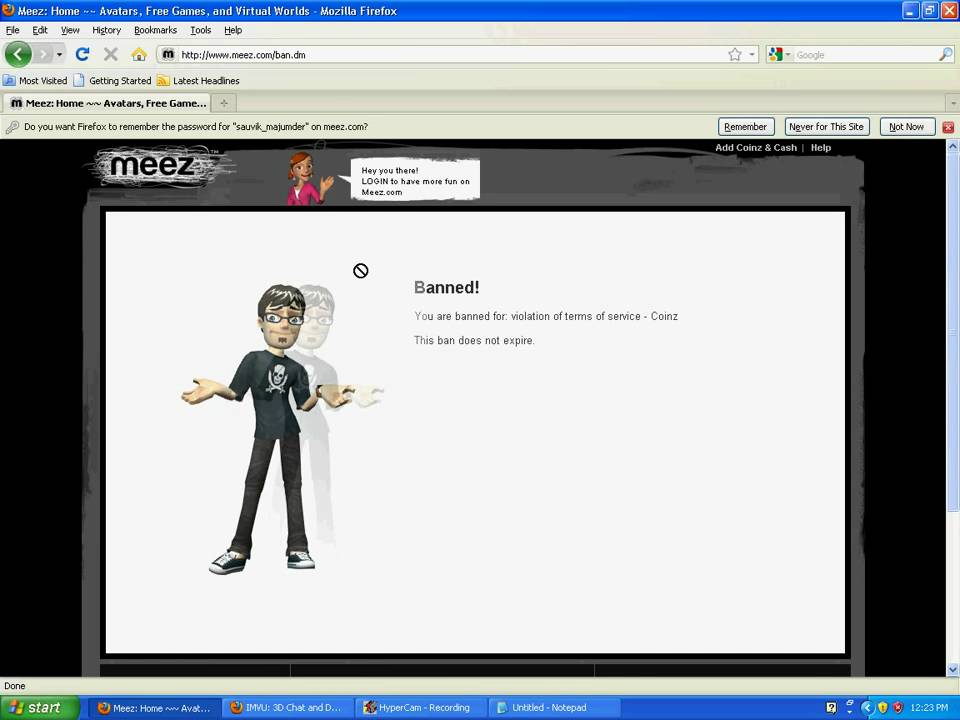Click the search magnifier icon
This screenshot has height=720, width=960.
(x=945, y=54)
